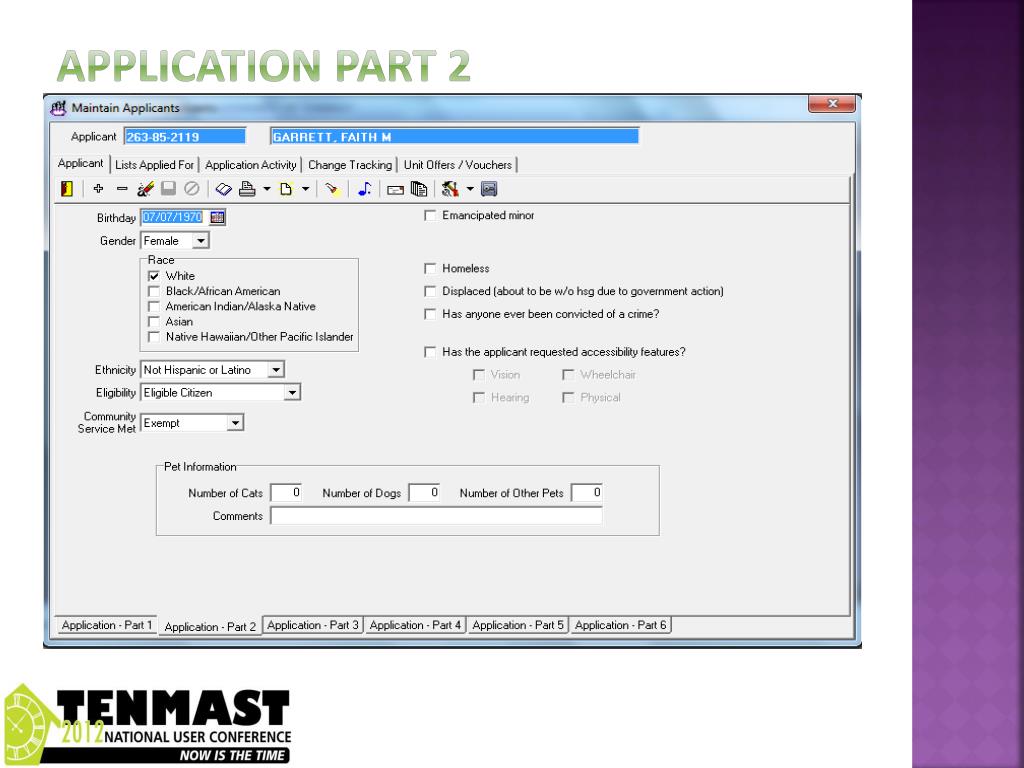This screenshot has height=768, width=1024.
Task: Click the plus (add record) toolbar icon
Action: point(98,189)
